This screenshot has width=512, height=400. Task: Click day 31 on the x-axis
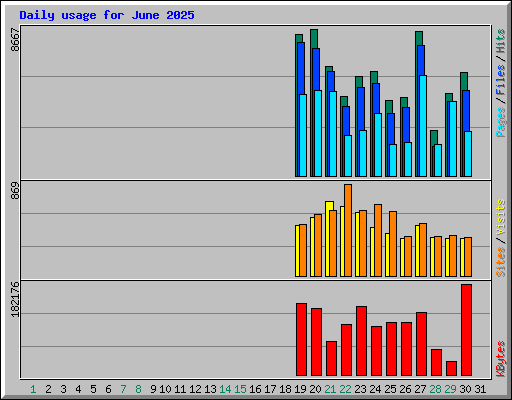[480, 389]
